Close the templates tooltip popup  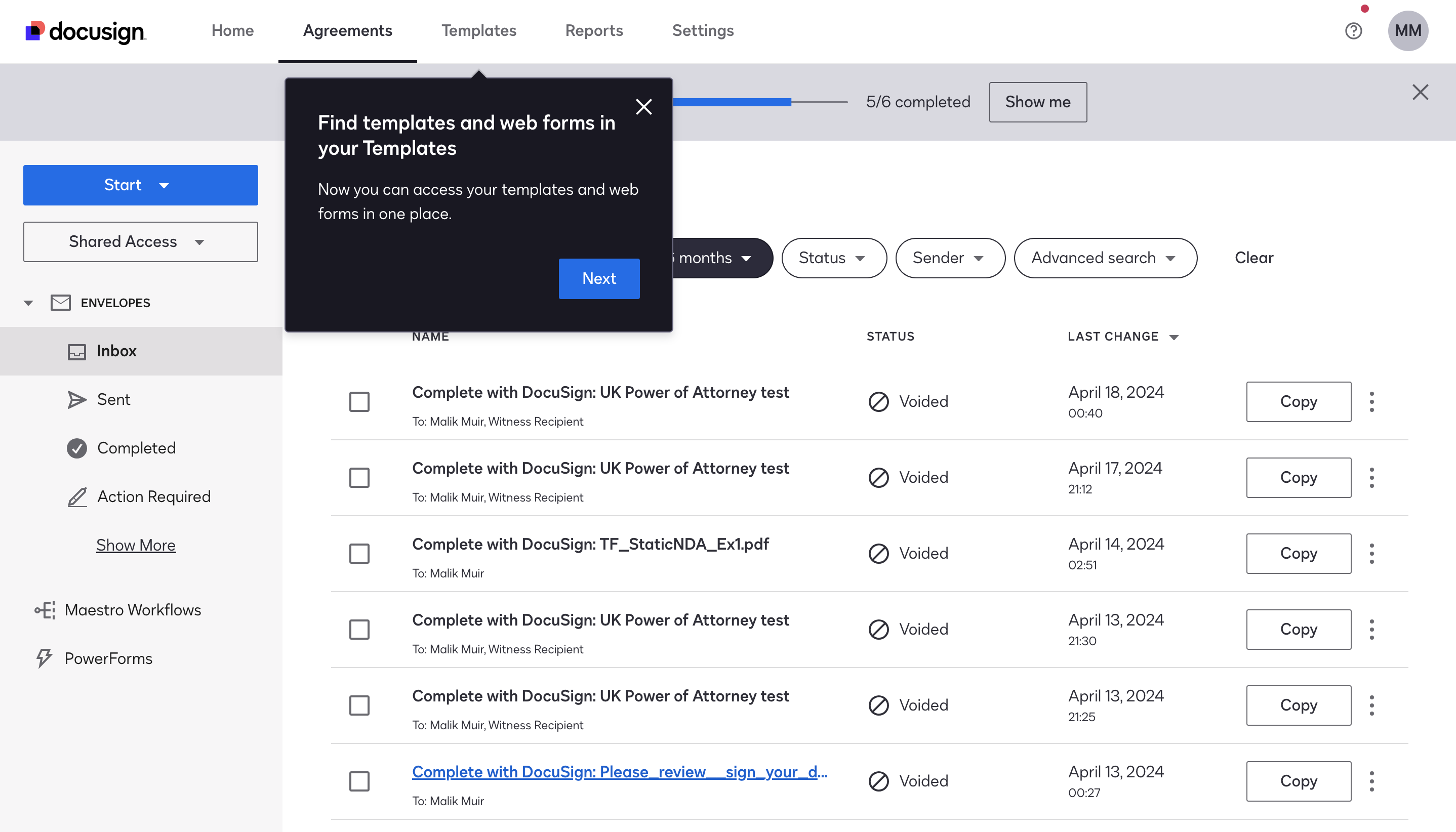643,107
